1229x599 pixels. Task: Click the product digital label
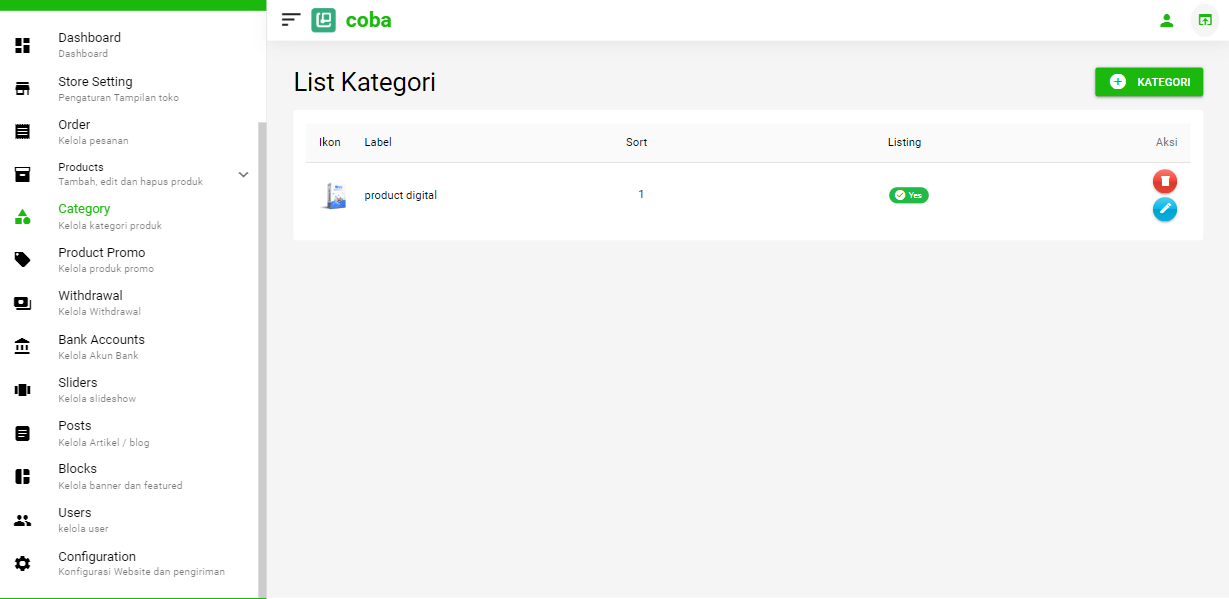tap(400, 195)
